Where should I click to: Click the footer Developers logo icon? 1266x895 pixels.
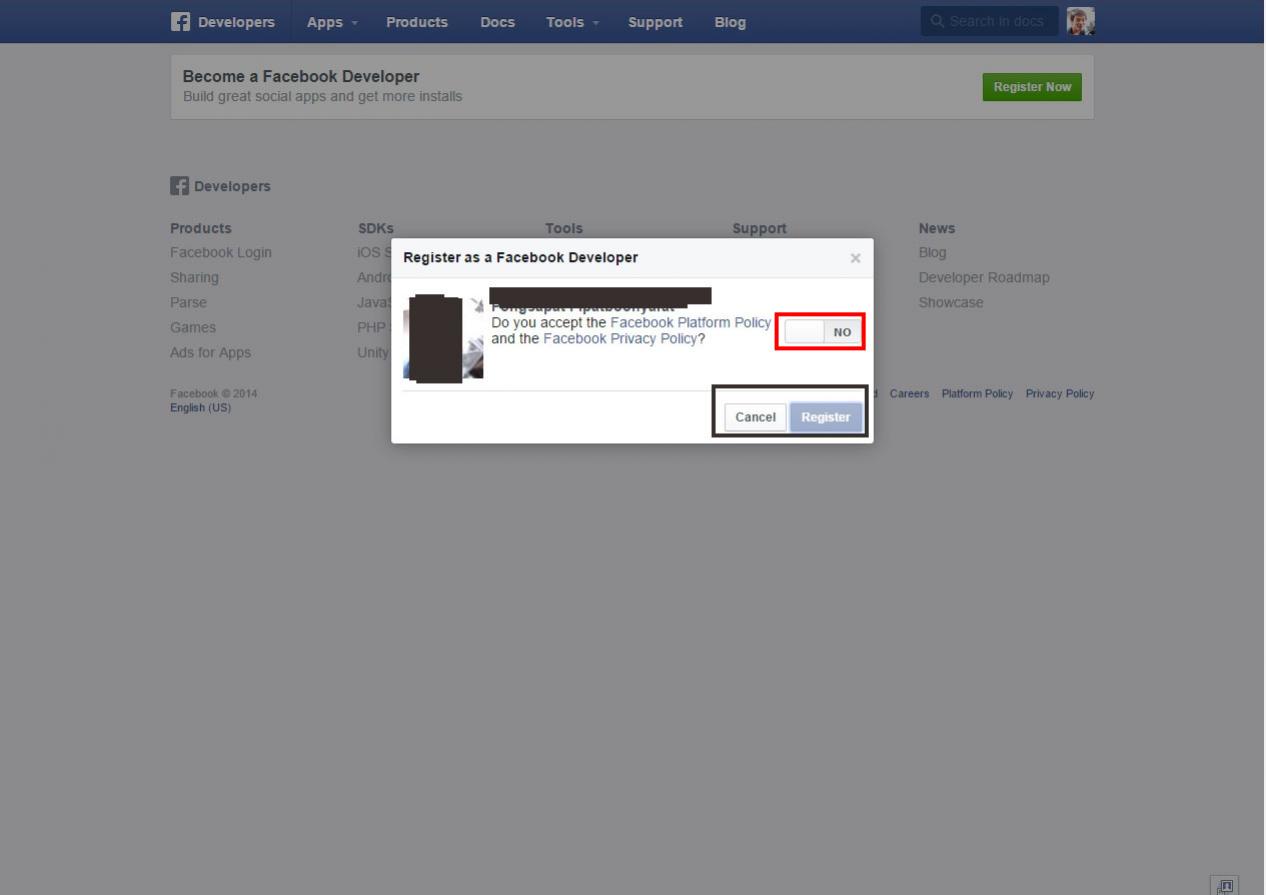click(x=179, y=186)
